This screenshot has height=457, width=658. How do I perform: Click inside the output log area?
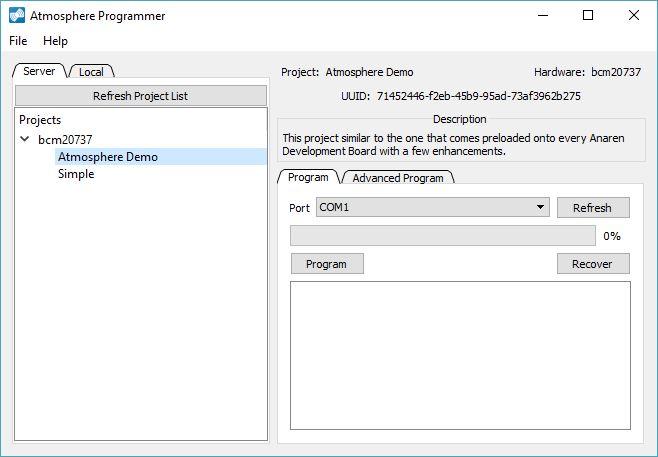click(460, 355)
